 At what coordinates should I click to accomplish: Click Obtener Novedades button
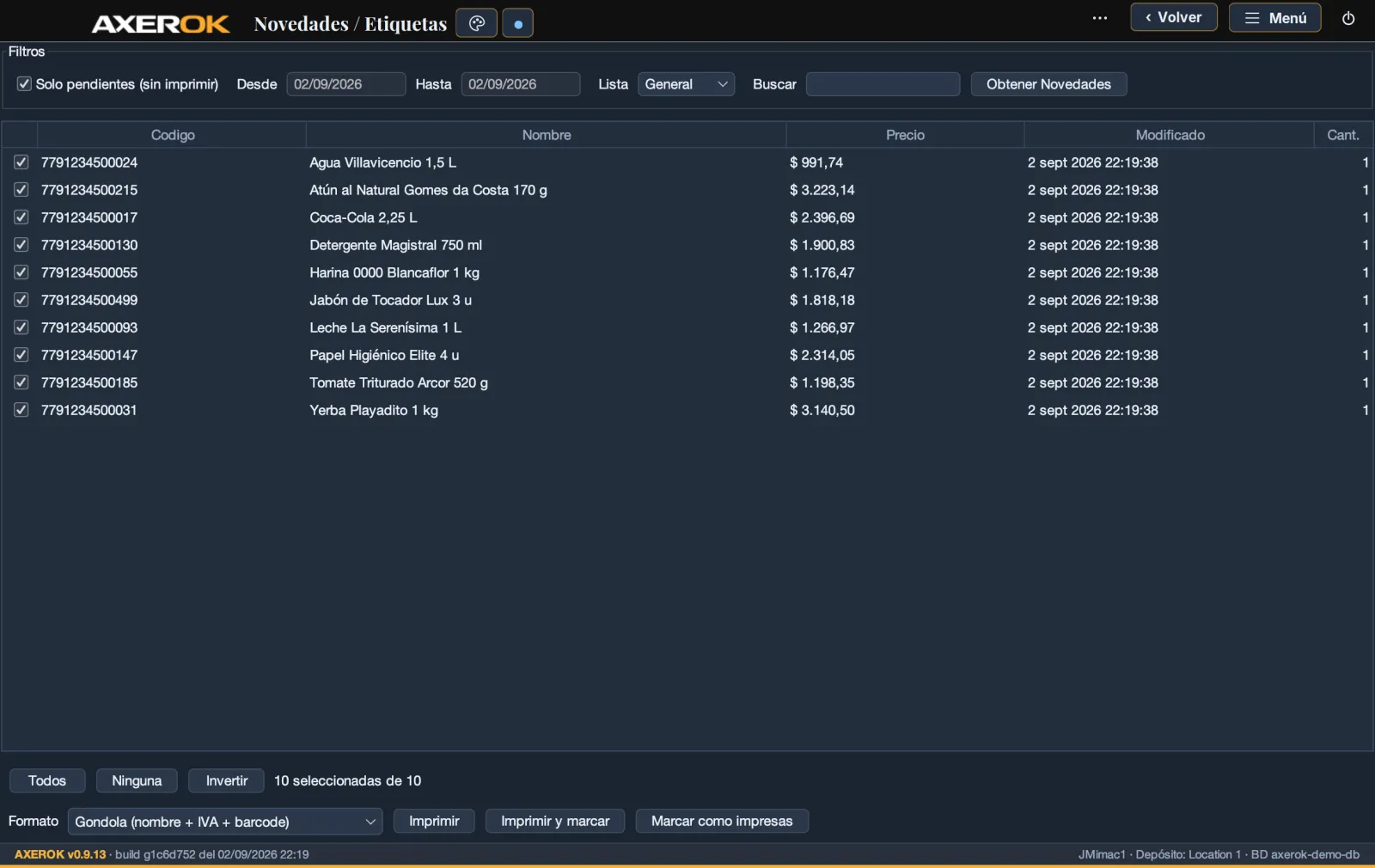pyautogui.click(x=1048, y=84)
